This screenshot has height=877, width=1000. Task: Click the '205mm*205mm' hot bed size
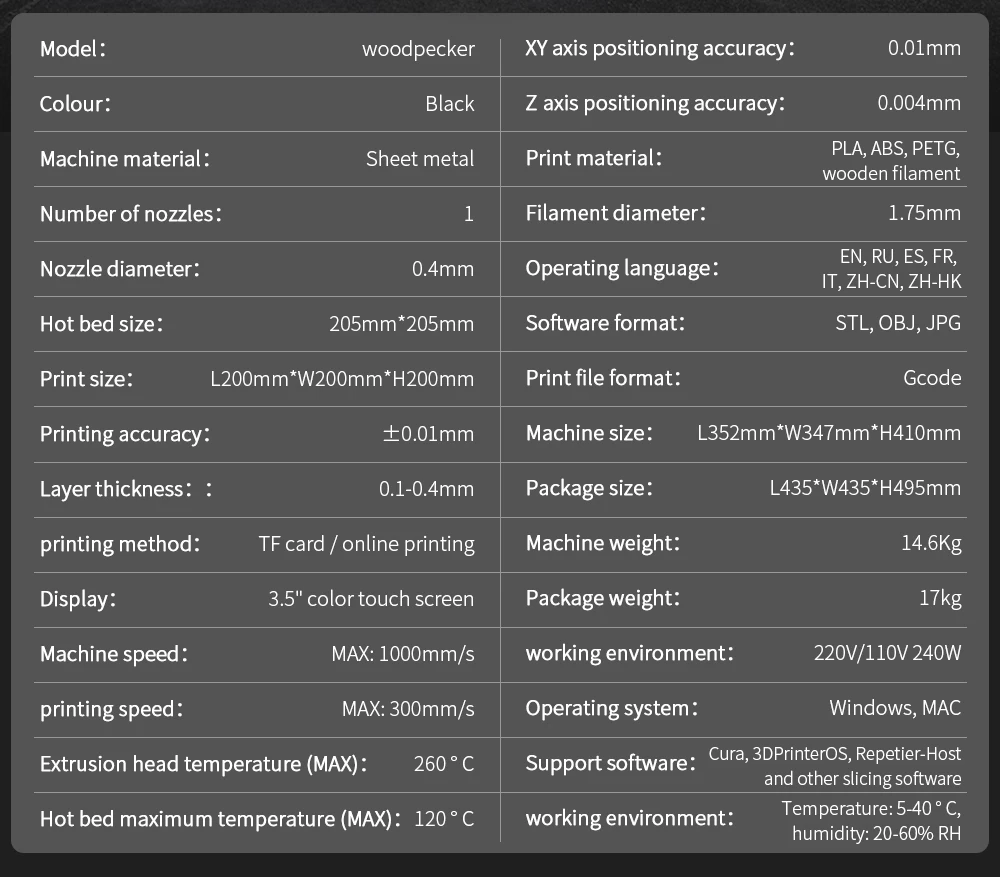(401, 324)
